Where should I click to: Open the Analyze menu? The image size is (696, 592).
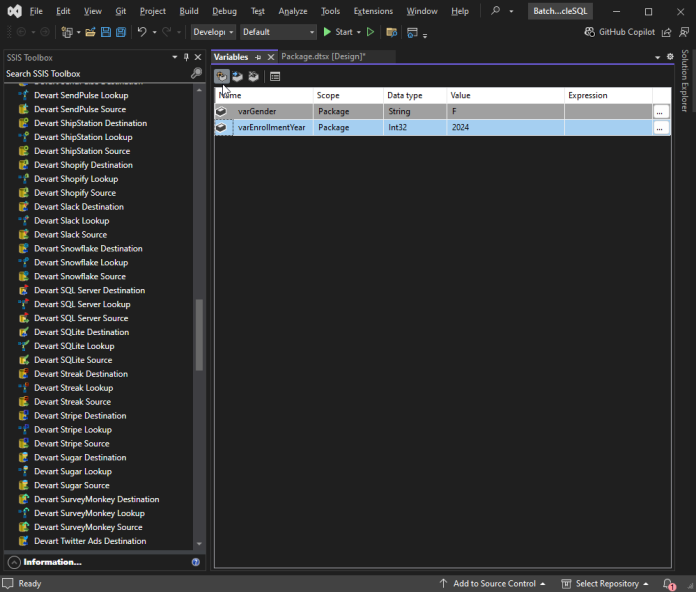293,11
